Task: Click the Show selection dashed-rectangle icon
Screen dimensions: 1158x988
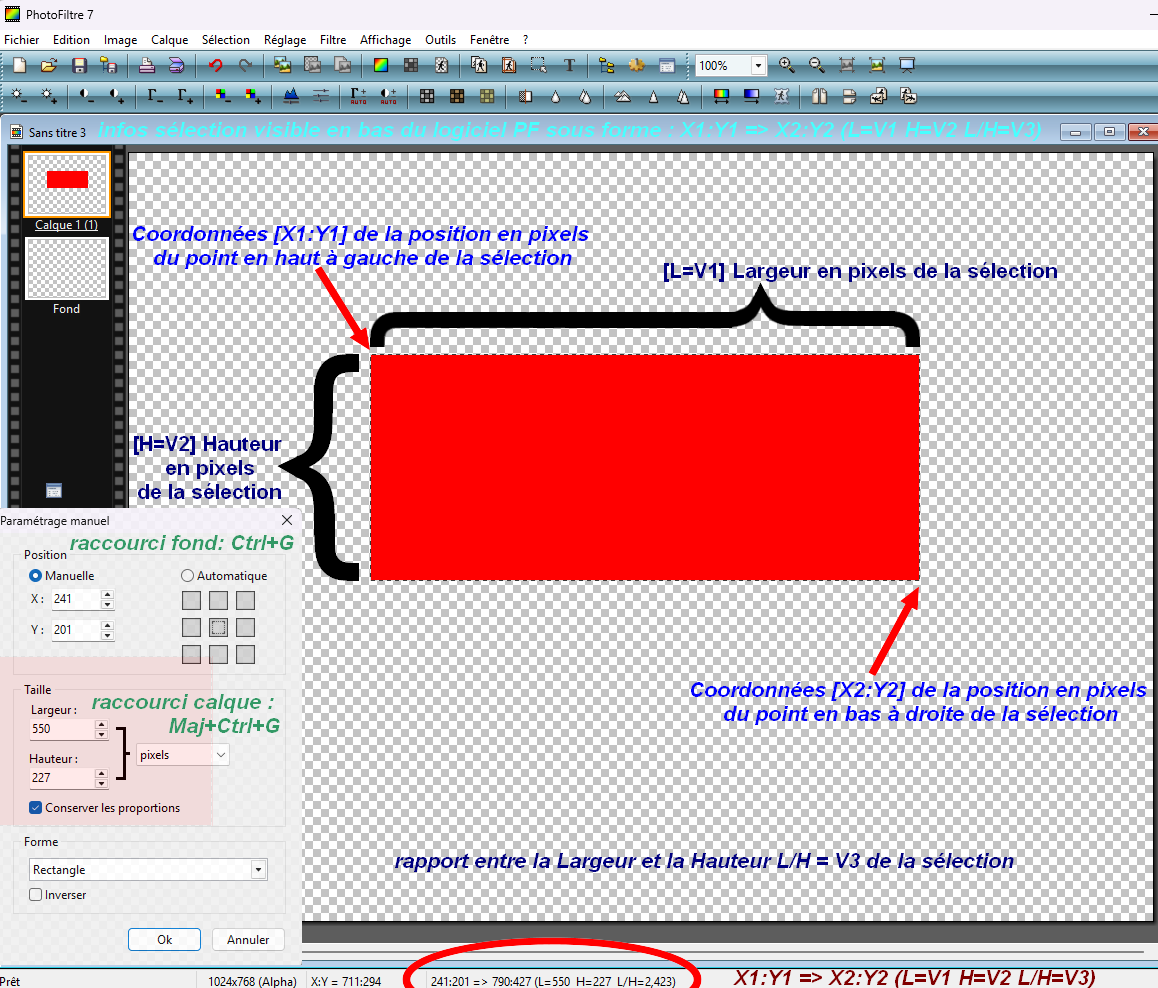Action: 538,66
